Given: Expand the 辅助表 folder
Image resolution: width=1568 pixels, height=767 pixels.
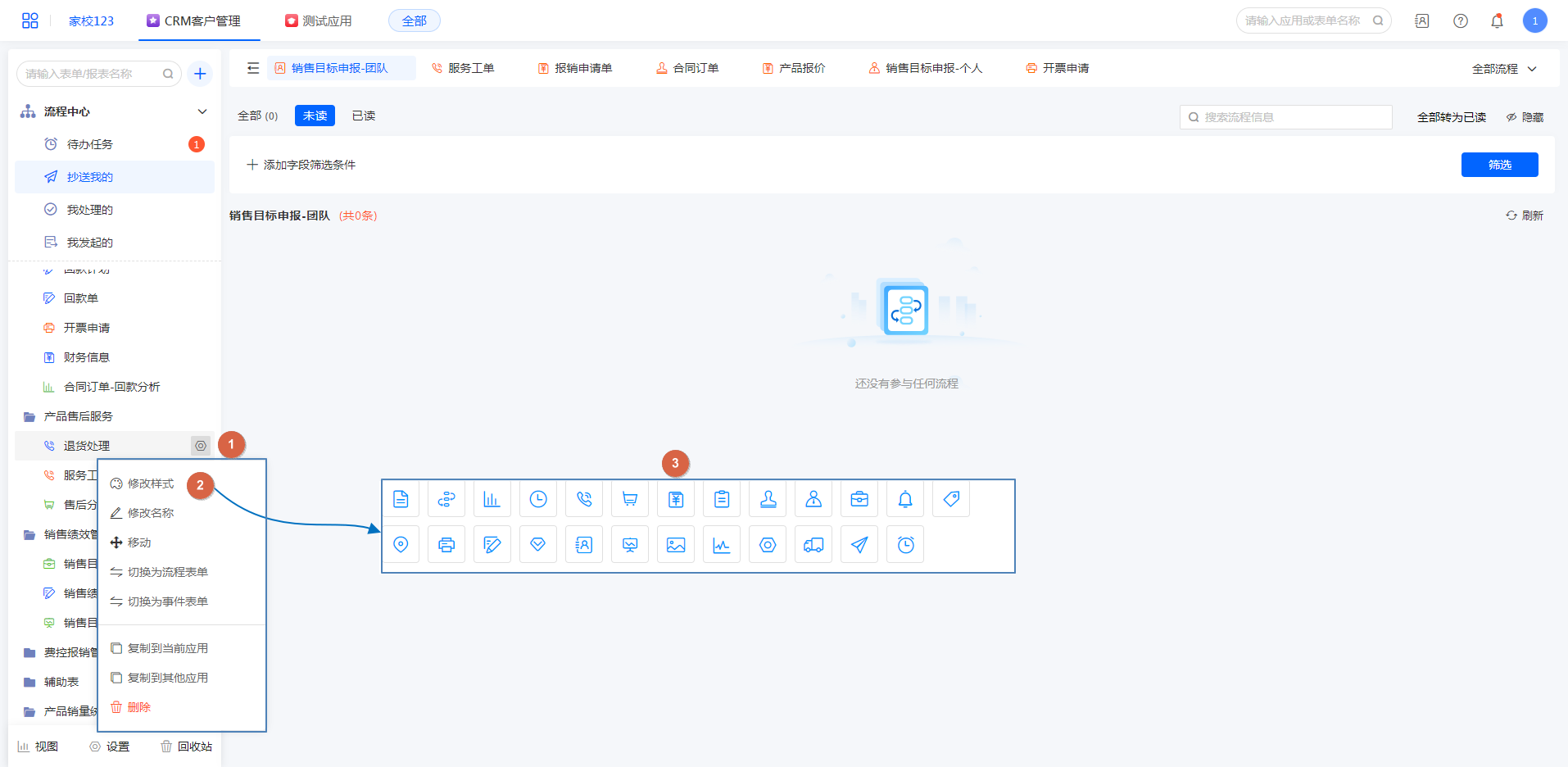Looking at the screenshot, I should coord(61,682).
